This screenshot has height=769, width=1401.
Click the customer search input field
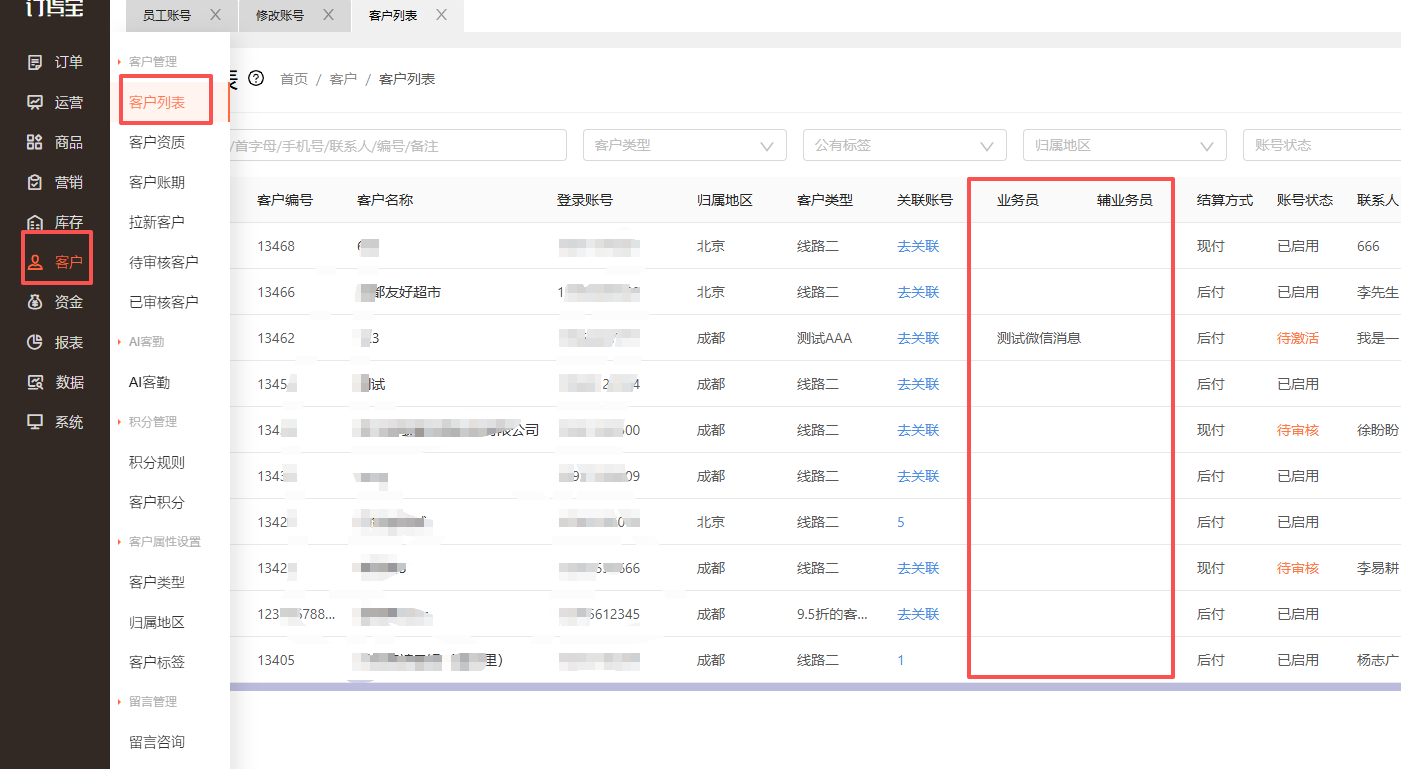coord(398,145)
